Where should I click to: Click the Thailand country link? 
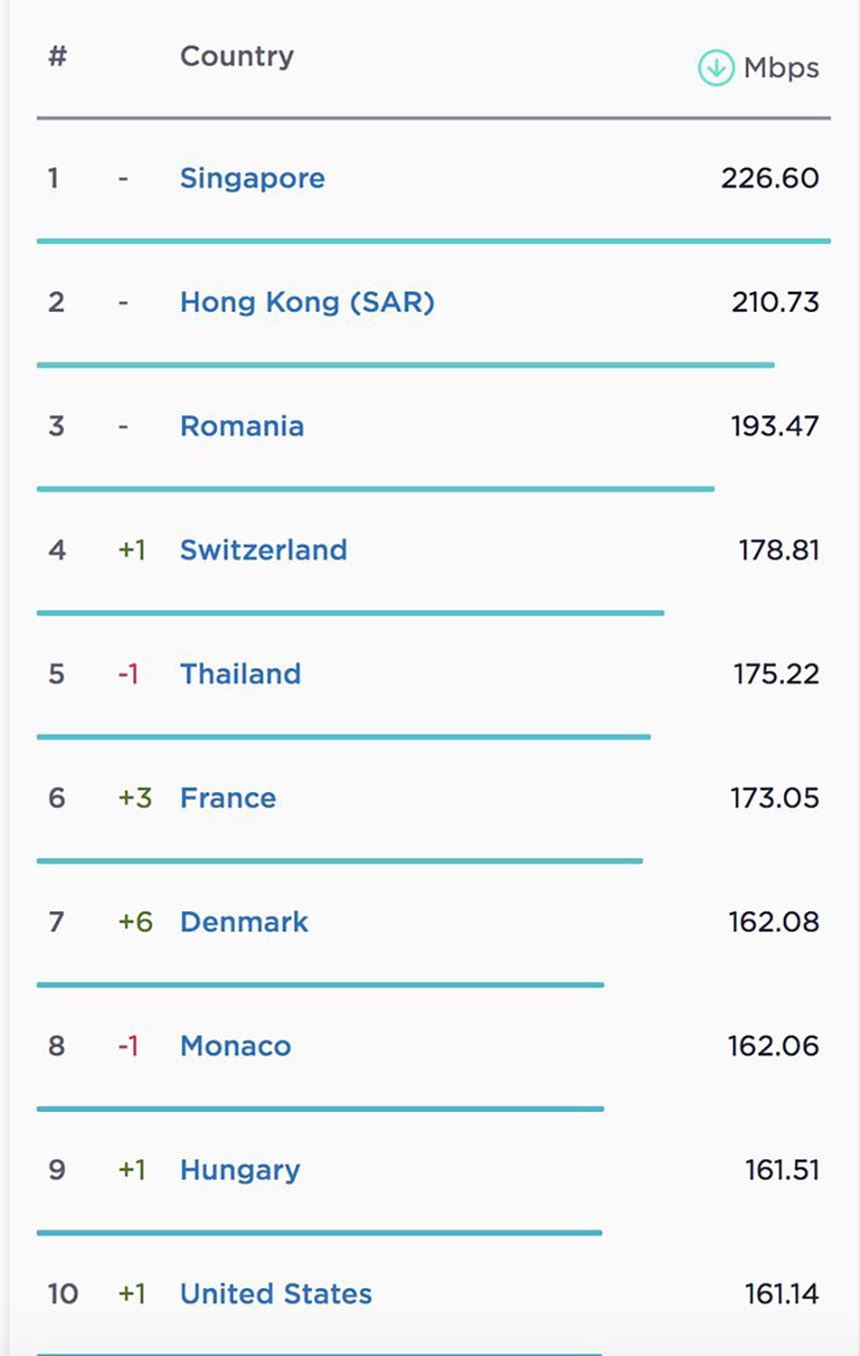pos(240,675)
